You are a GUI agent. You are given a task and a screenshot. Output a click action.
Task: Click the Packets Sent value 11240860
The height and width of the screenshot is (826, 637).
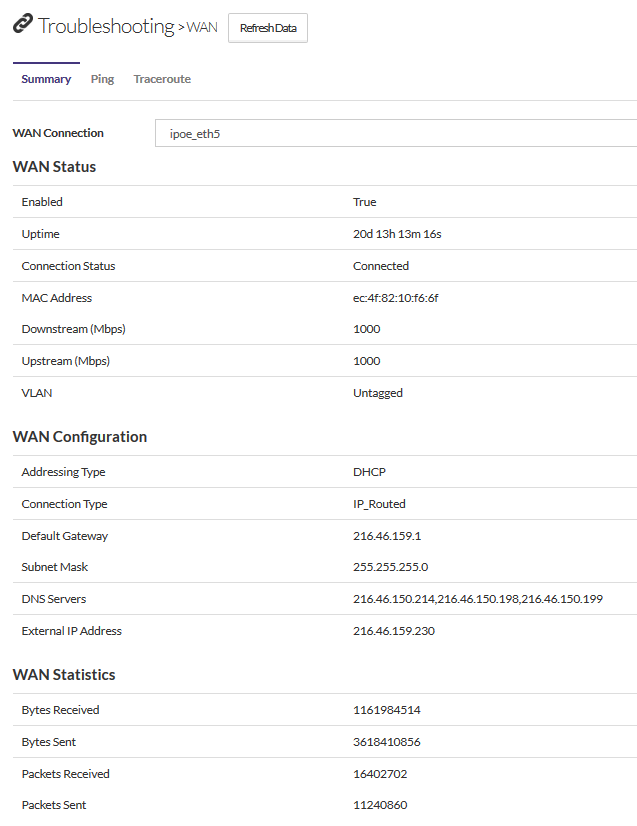pyautogui.click(x=380, y=805)
